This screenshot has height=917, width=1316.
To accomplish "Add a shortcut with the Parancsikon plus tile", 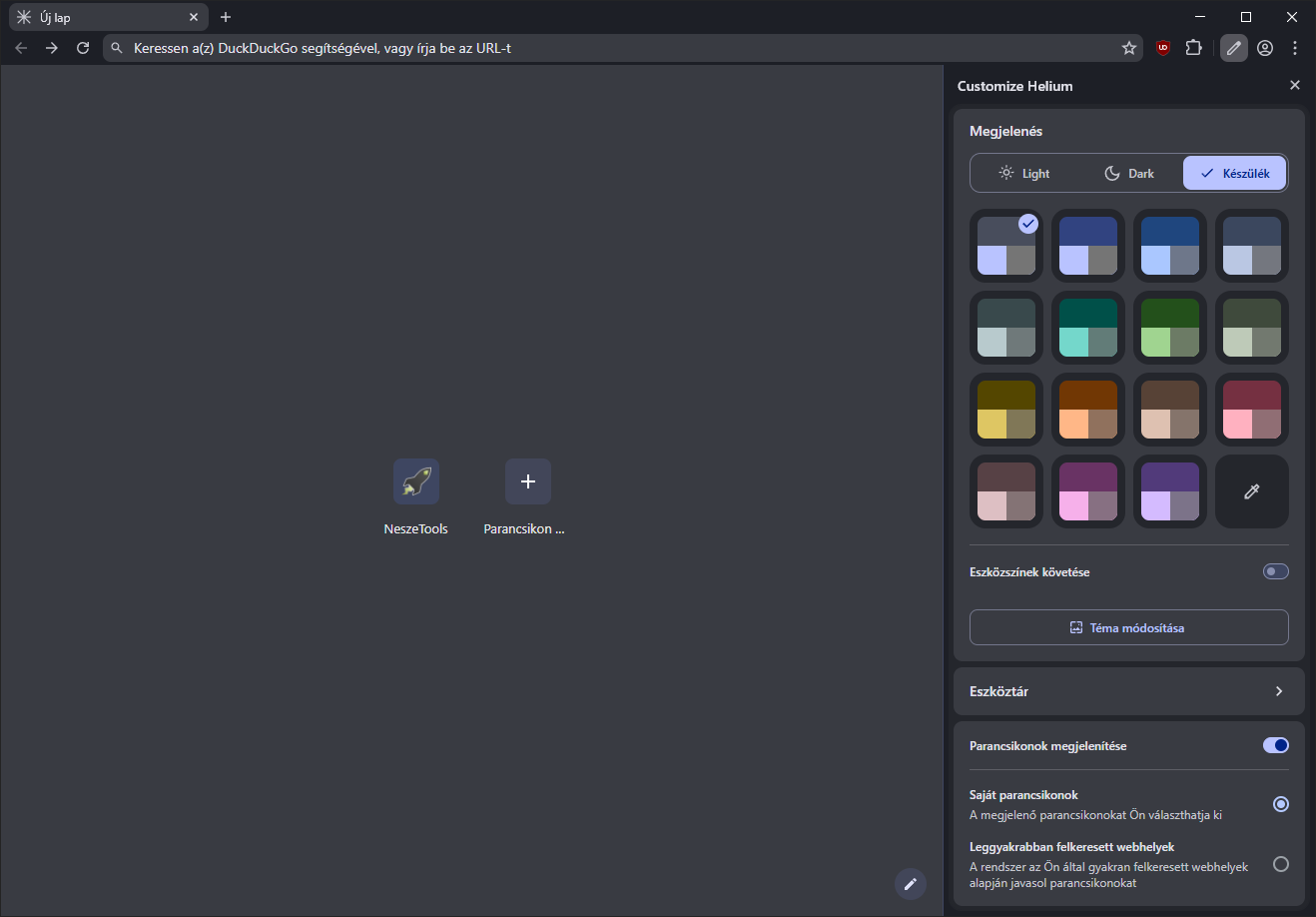I will (527, 481).
